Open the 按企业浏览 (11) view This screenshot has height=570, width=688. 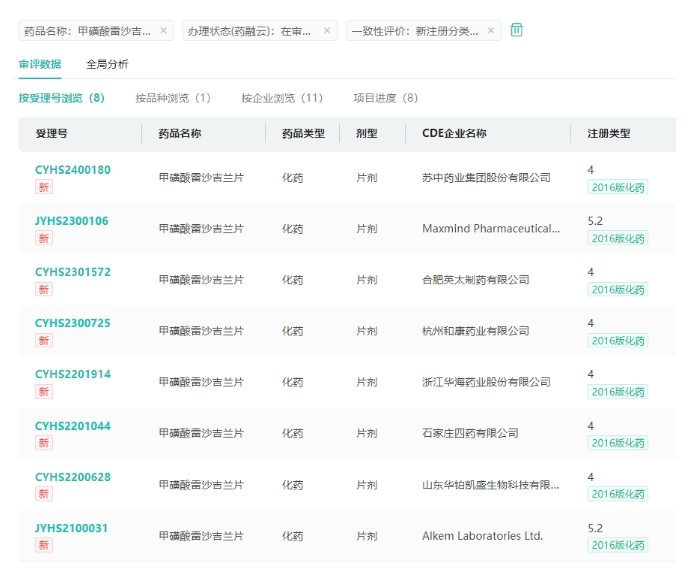click(282, 98)
